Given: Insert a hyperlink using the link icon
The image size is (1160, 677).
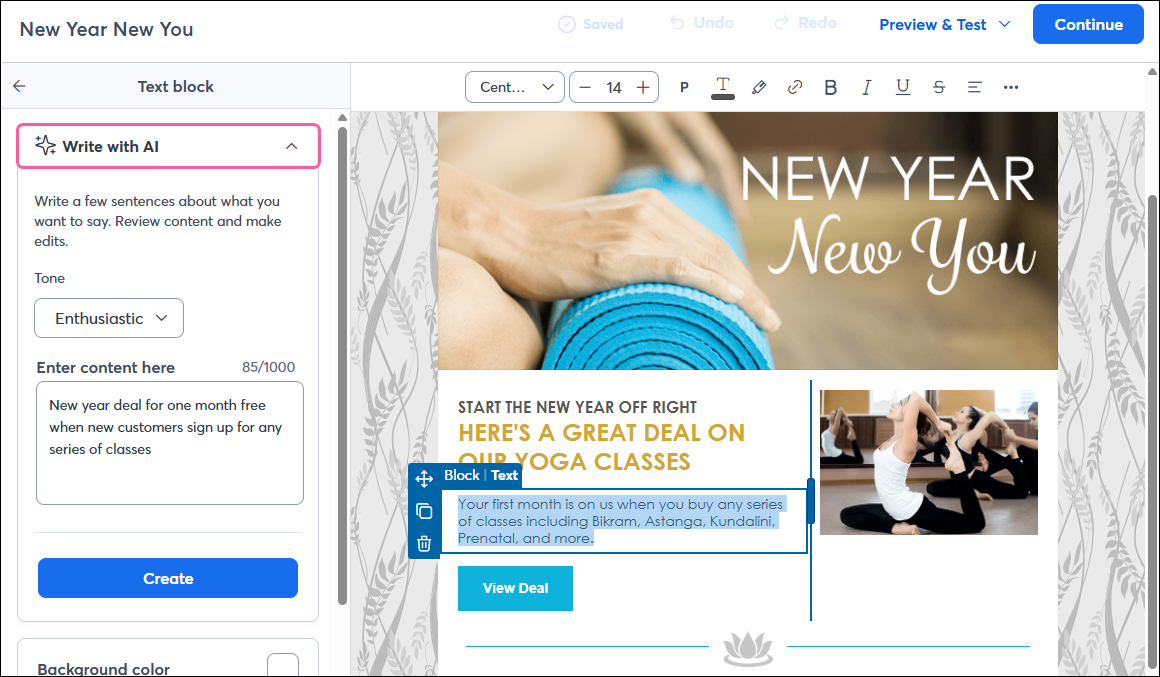Looking at the screenshot, I should pos(794,87).
